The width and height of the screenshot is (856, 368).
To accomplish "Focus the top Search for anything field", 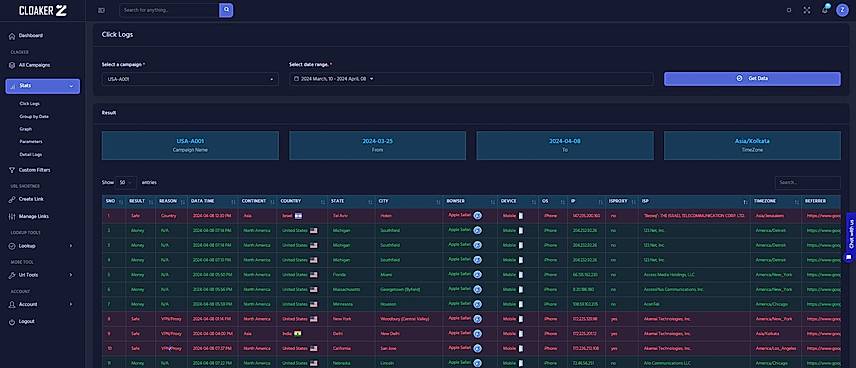I will point(169,10).
